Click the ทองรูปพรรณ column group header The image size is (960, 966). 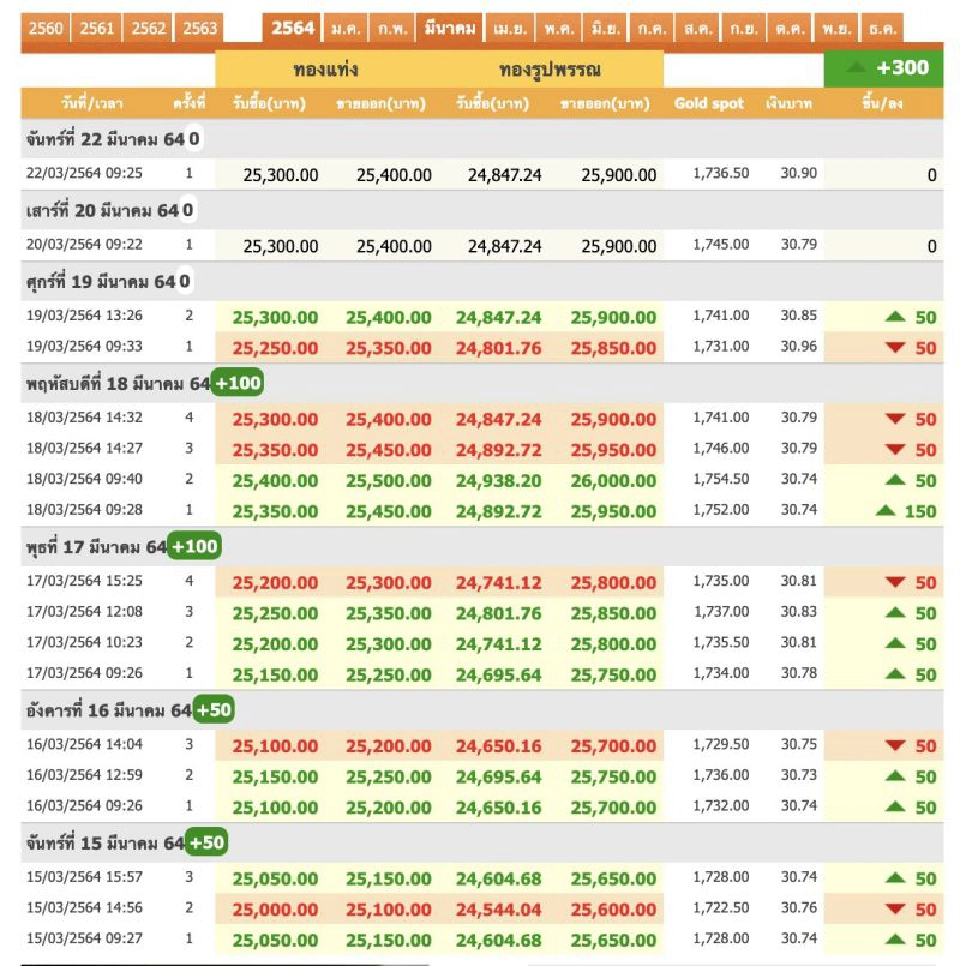click(549, 70)
